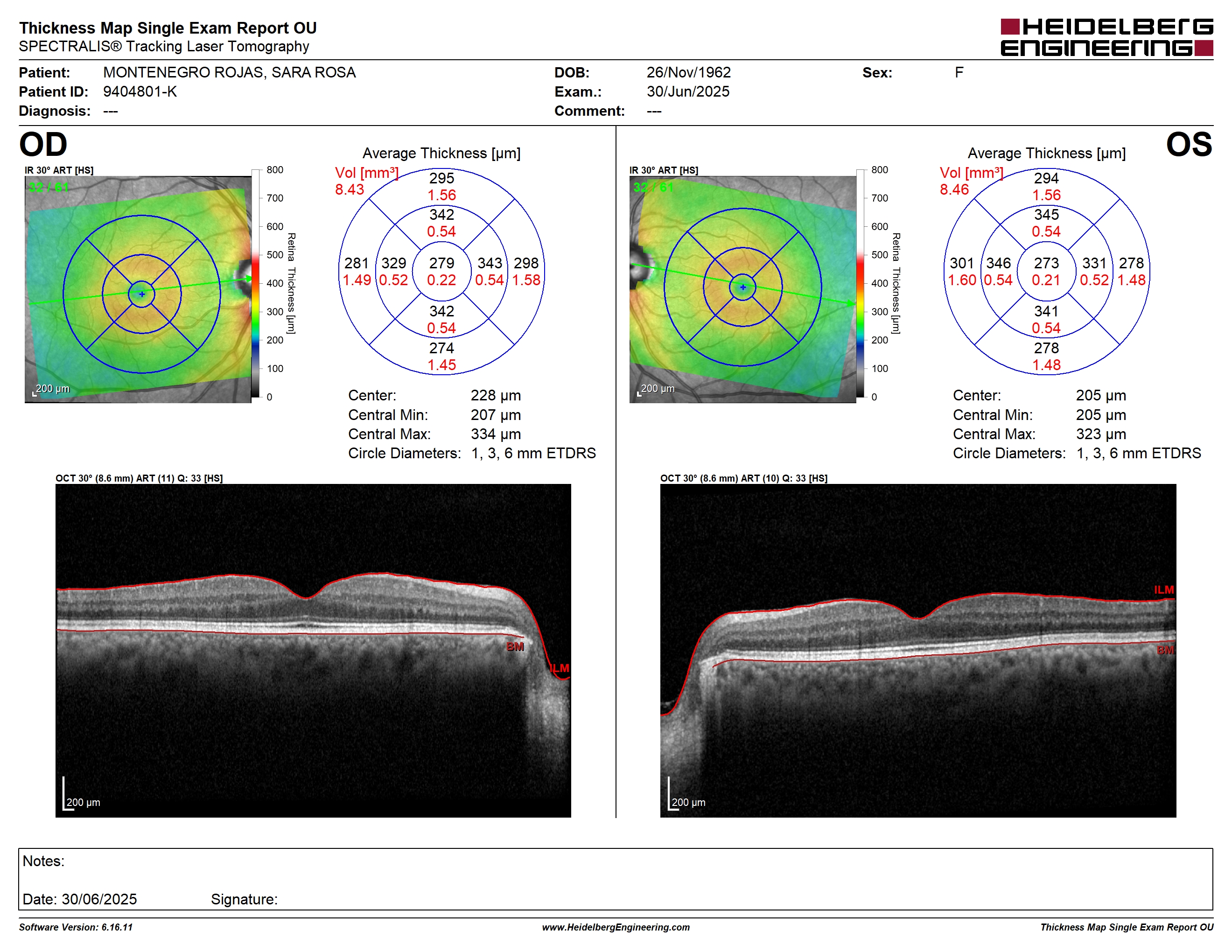Viewport: 1232px width, 952px height.
Task: Select the report title at top left
Action: [x=168, y=28]
